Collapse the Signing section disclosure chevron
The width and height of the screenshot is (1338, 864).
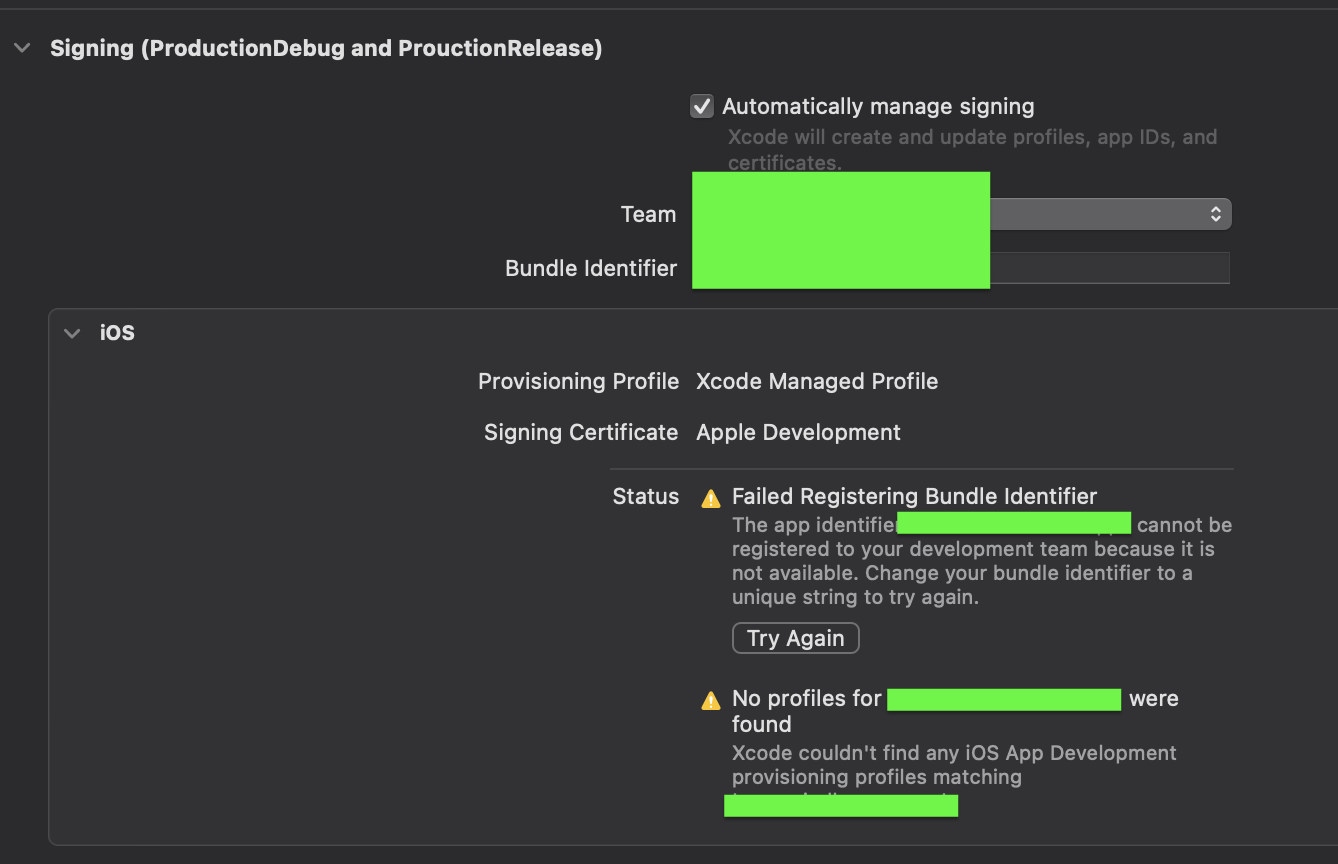tap(22, 48)
